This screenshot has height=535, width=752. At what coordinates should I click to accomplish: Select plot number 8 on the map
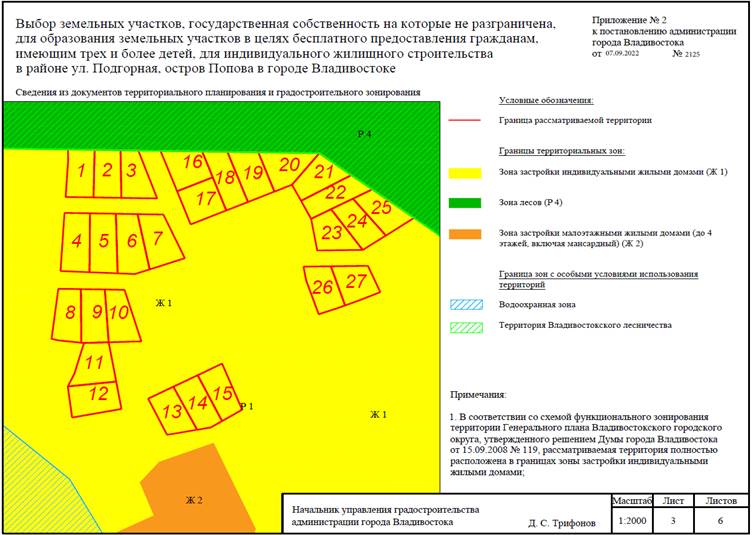[68, 314]
